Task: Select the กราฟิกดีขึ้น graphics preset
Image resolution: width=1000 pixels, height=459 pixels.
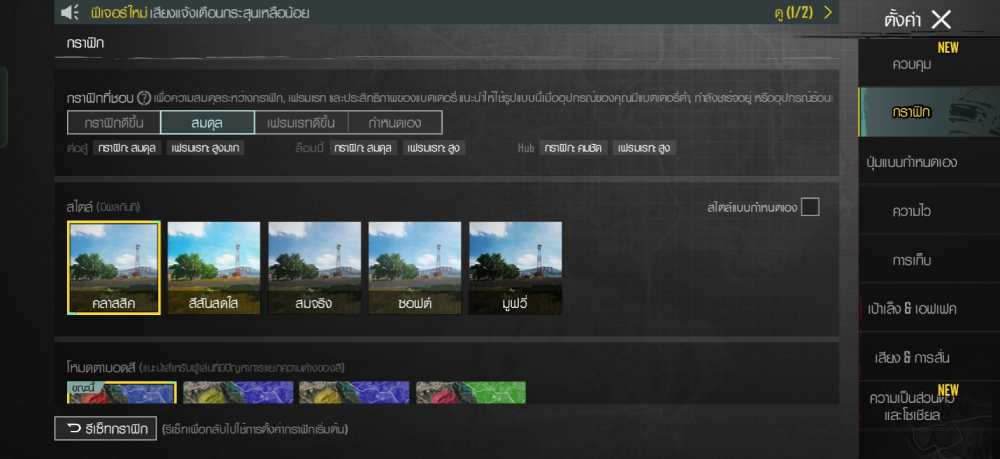Action: pyautogui.click(x=114, y=122)
